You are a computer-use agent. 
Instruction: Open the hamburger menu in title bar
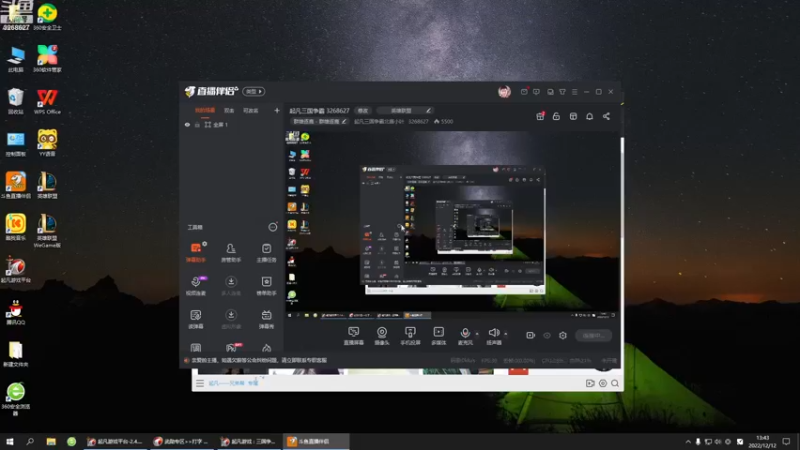coord(574,92)
